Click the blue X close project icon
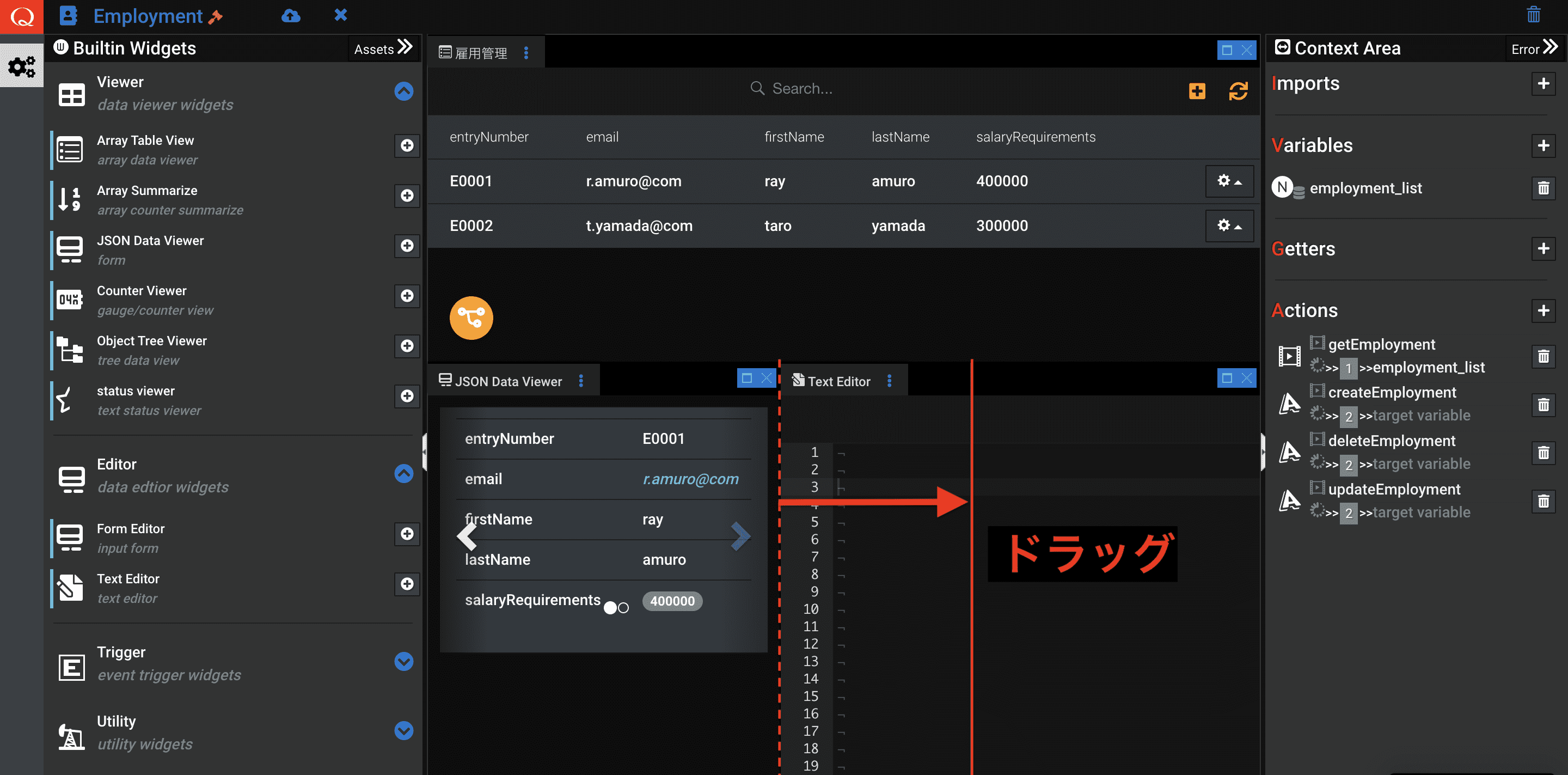The image size is (1568, 775). point(340,15)
